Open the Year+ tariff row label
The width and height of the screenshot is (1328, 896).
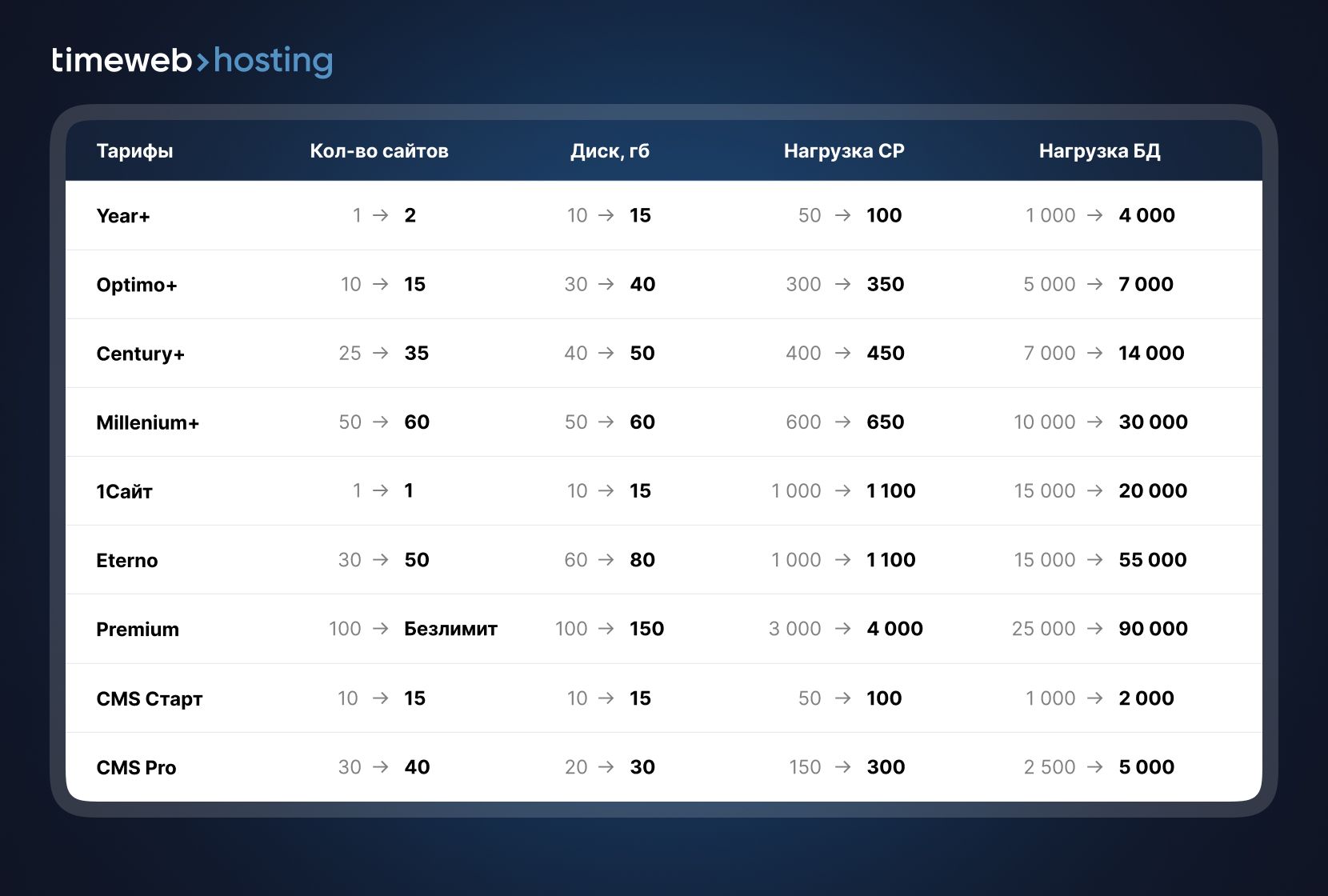[123, 216]
